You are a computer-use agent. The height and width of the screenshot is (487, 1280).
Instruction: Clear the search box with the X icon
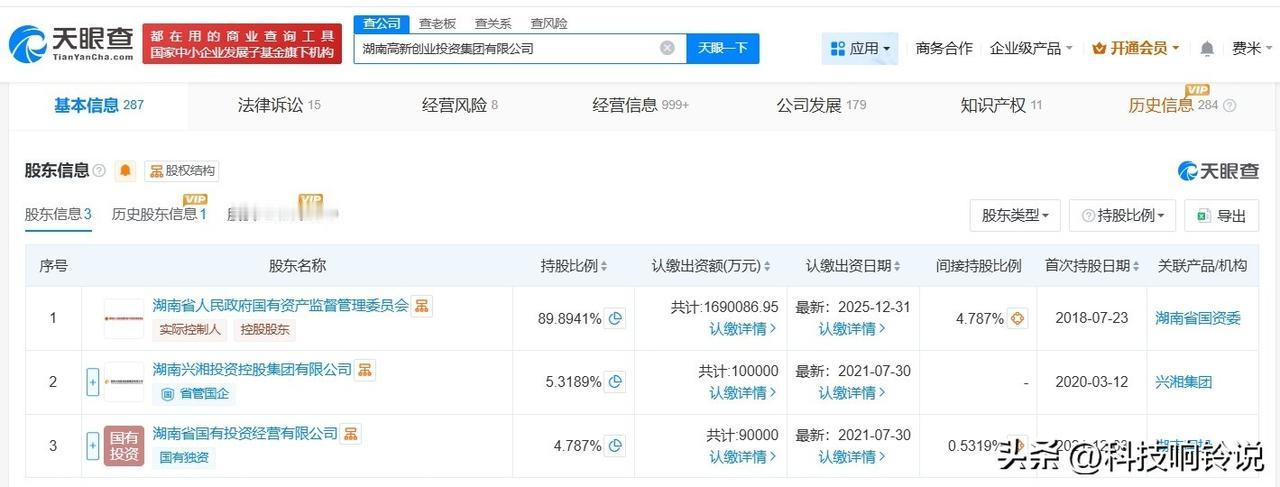point(667,48)
